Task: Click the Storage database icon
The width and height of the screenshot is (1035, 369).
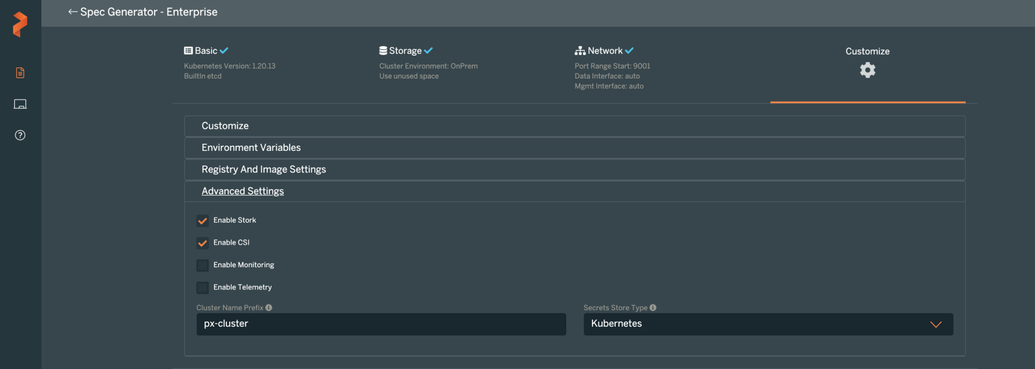Action: pyautogui.click(x=384, y=51)
